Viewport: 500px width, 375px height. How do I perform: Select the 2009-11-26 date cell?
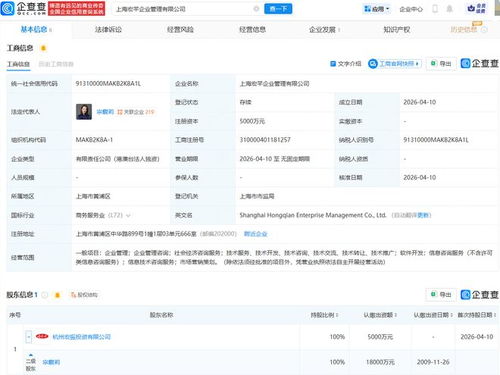(433, 362)
